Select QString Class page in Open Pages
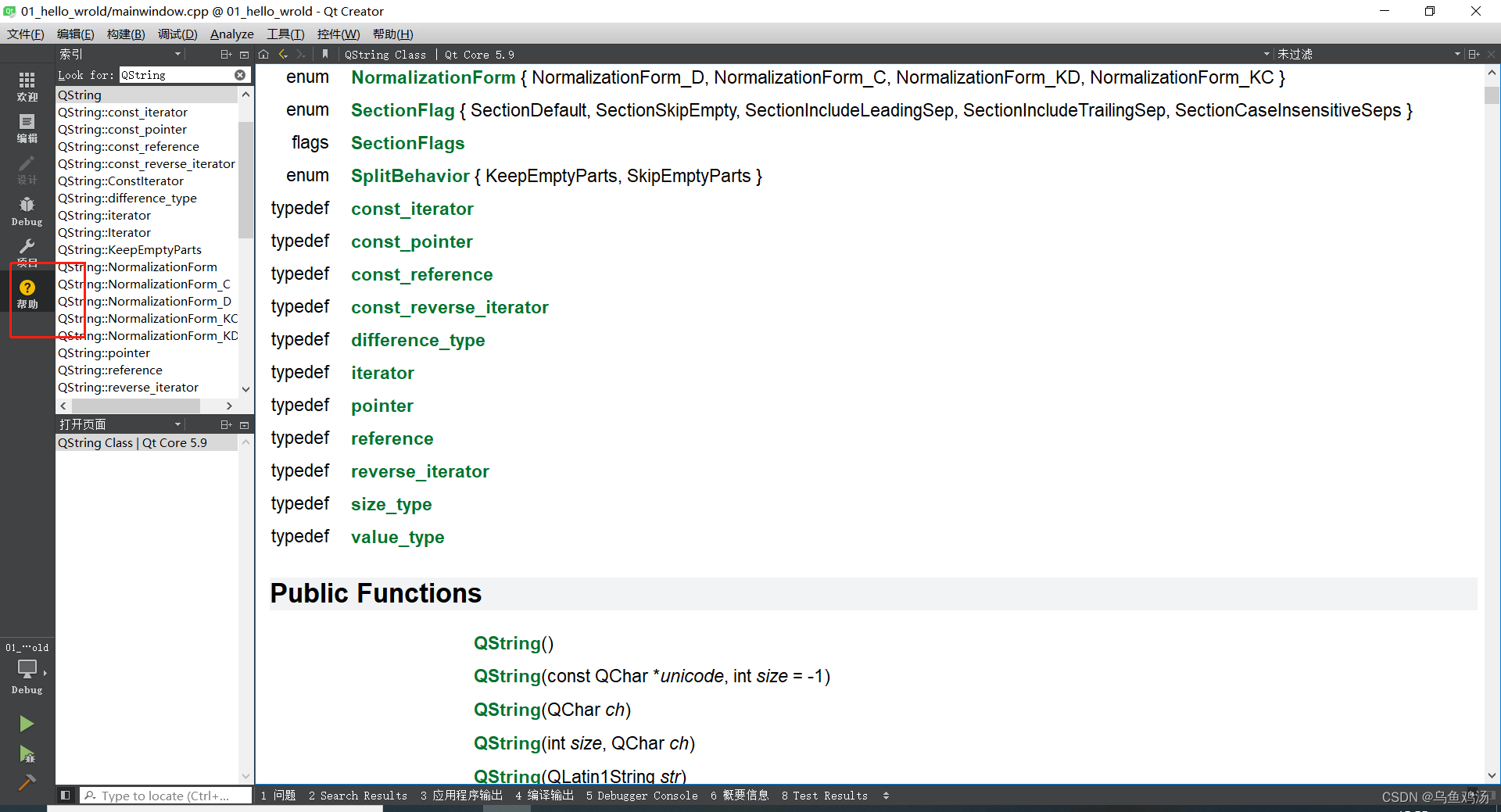Viewport: 1501px width, 812px height. coord(147,442)
